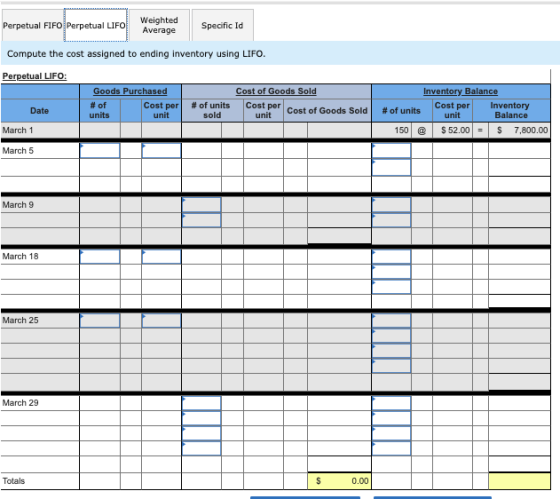Click March 25 goods purchased units field
Viewport: 560px width, 499px height.
pos(100,320)
